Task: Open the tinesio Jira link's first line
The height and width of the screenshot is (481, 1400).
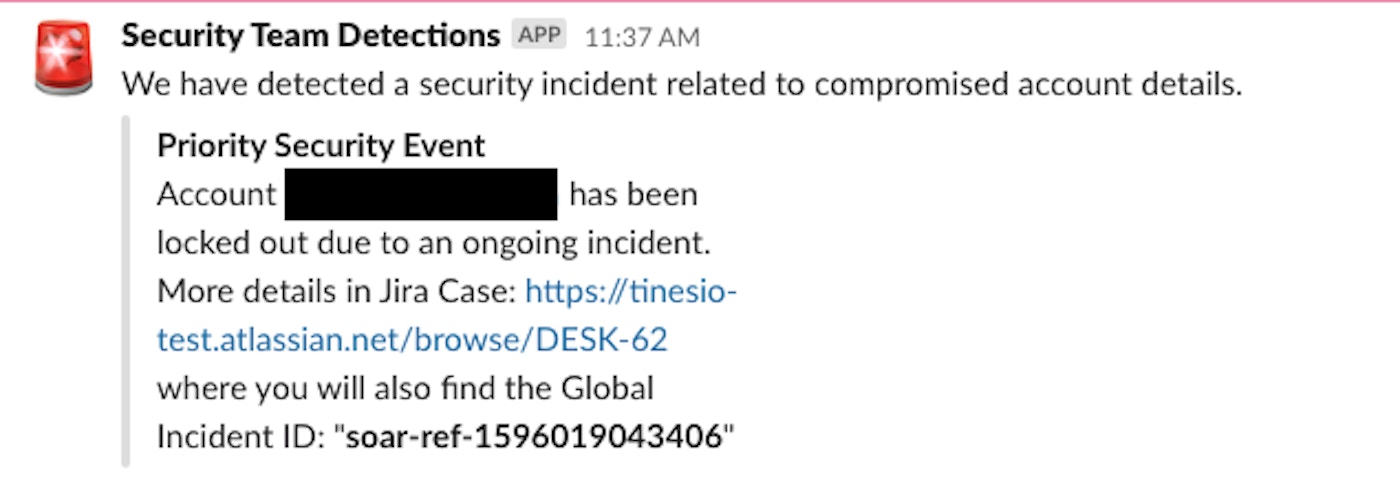Action: click(631, 292)
